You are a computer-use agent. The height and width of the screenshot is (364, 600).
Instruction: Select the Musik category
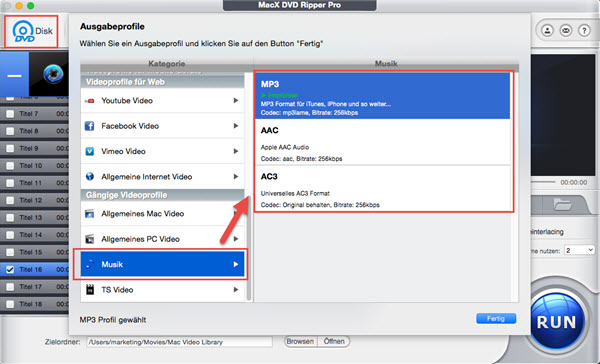[x=162, y=264]
